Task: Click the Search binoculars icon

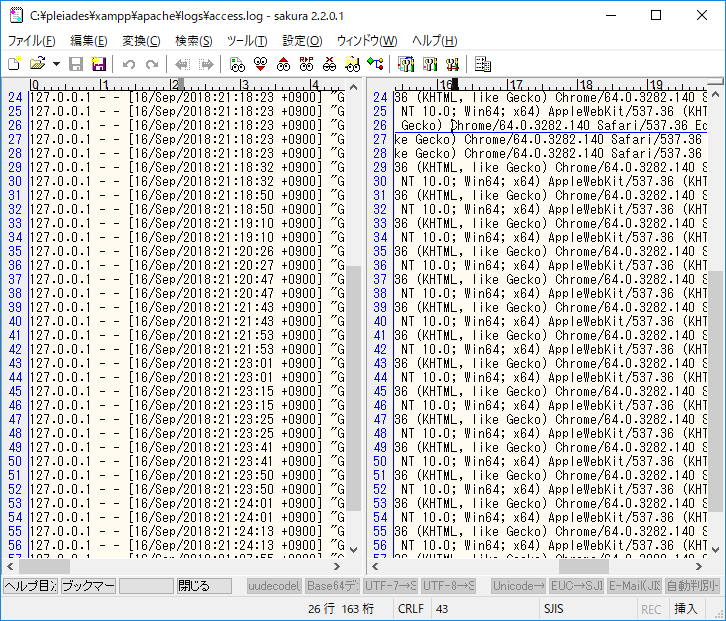Action: click(236, 64)
